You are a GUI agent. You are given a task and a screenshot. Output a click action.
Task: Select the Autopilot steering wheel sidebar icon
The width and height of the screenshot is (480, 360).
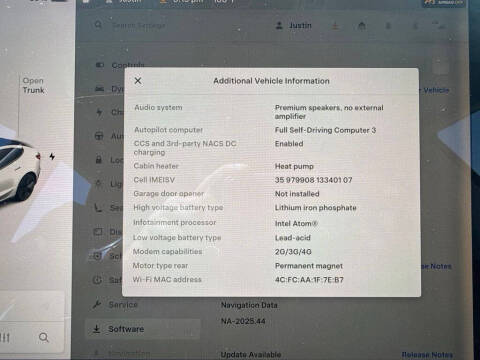99,136
